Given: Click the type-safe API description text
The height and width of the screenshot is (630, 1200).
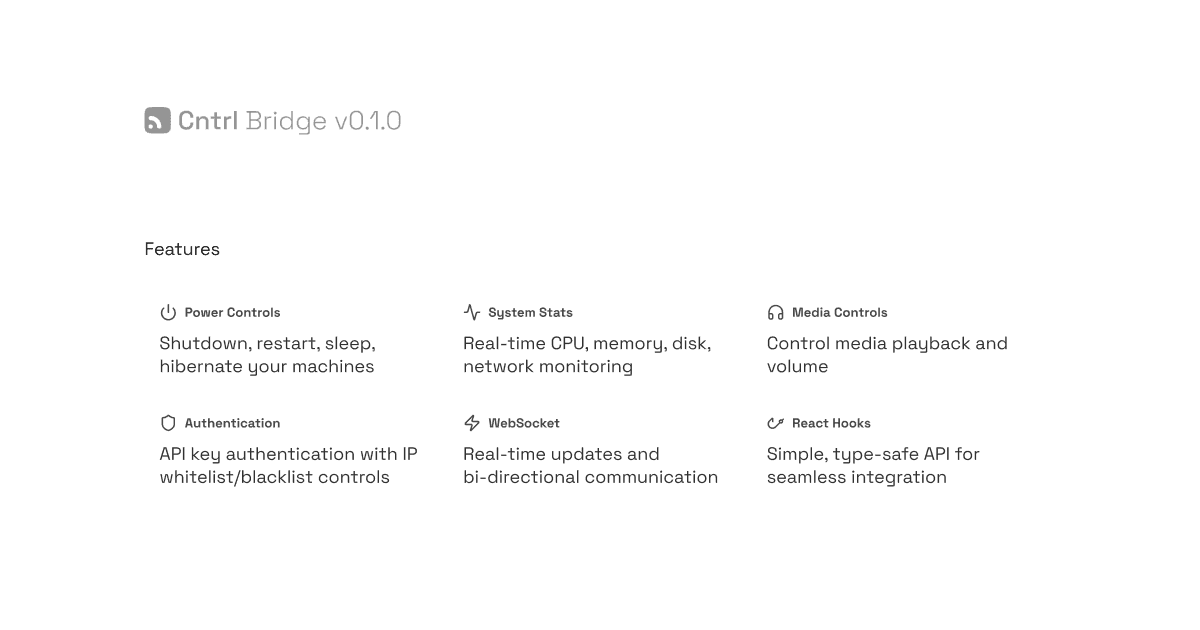Looking at the screenshot, I should [873, 465].
